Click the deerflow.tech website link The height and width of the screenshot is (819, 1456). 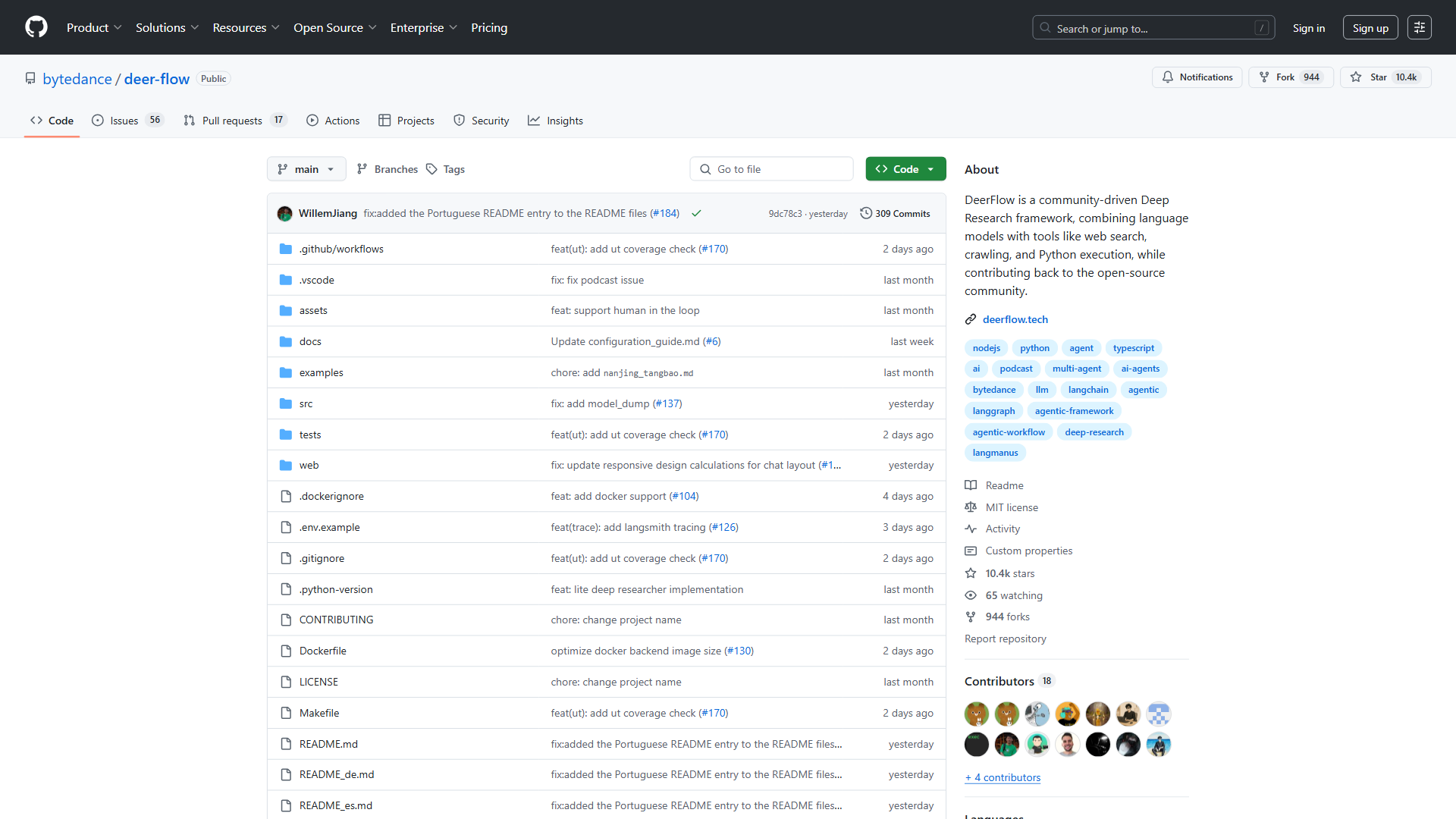1015,319
